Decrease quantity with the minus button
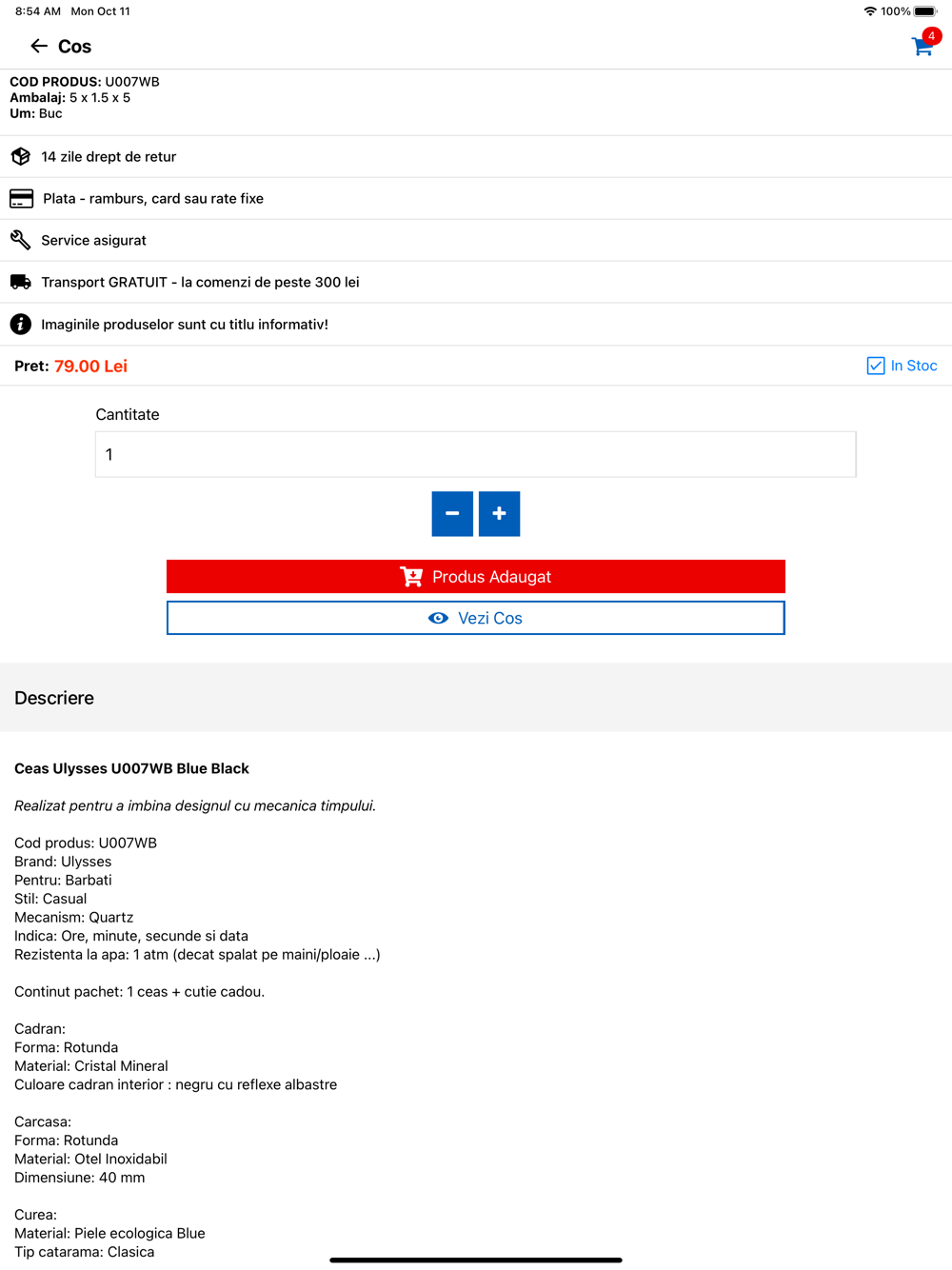Image resolution: width=952 pixels, height=1270 pixels. [x=452, y=514]
